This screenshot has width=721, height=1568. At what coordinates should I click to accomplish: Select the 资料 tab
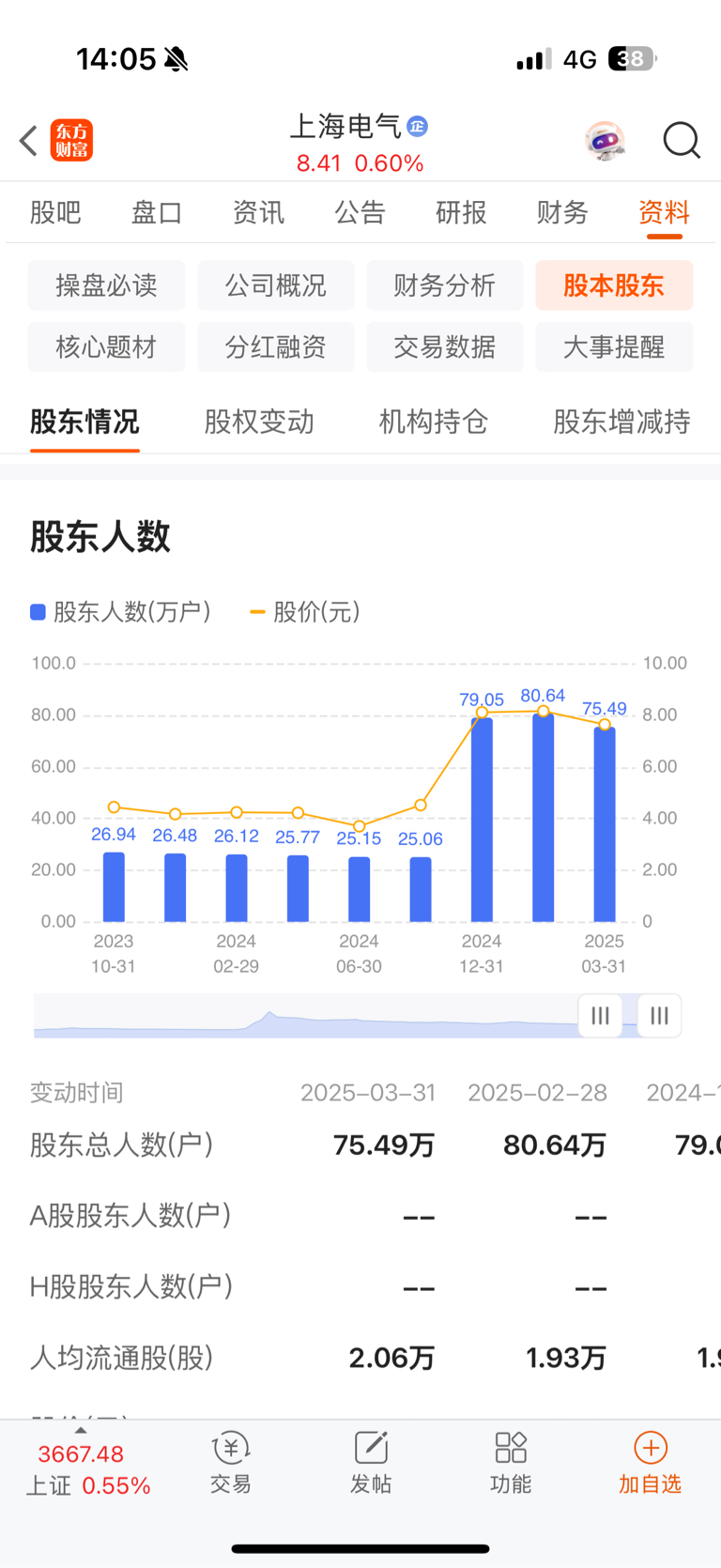pyautogui.click(x=665, y=213)
